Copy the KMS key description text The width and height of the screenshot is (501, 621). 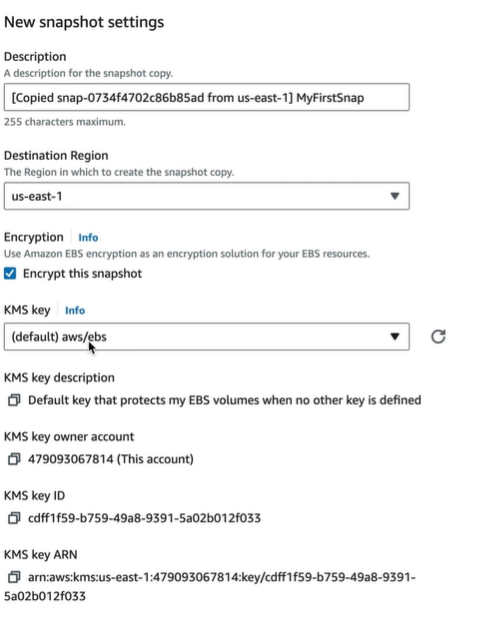click(x=14, y=400)
